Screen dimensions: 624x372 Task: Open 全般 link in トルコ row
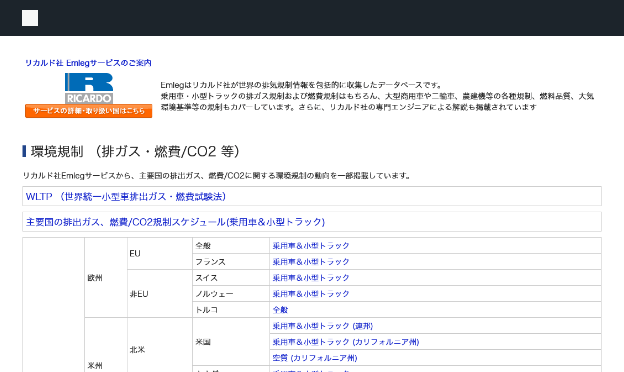point(280,310)
